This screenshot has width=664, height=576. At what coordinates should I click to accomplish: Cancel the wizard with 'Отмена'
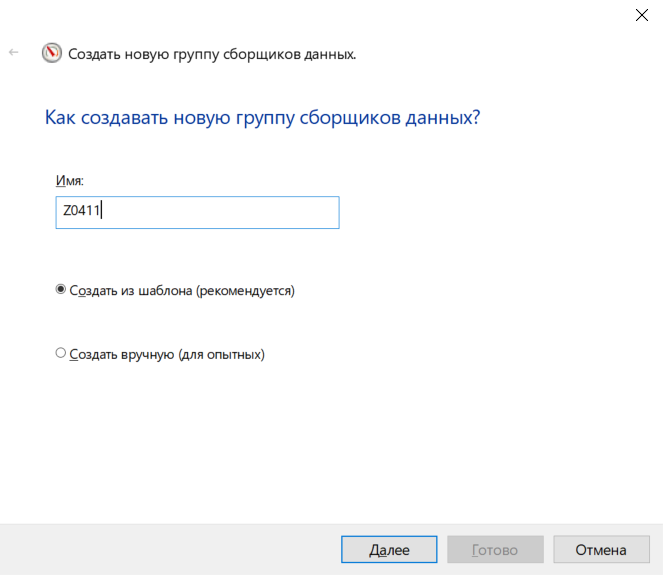pyautogui.click(x=601, y=549)
